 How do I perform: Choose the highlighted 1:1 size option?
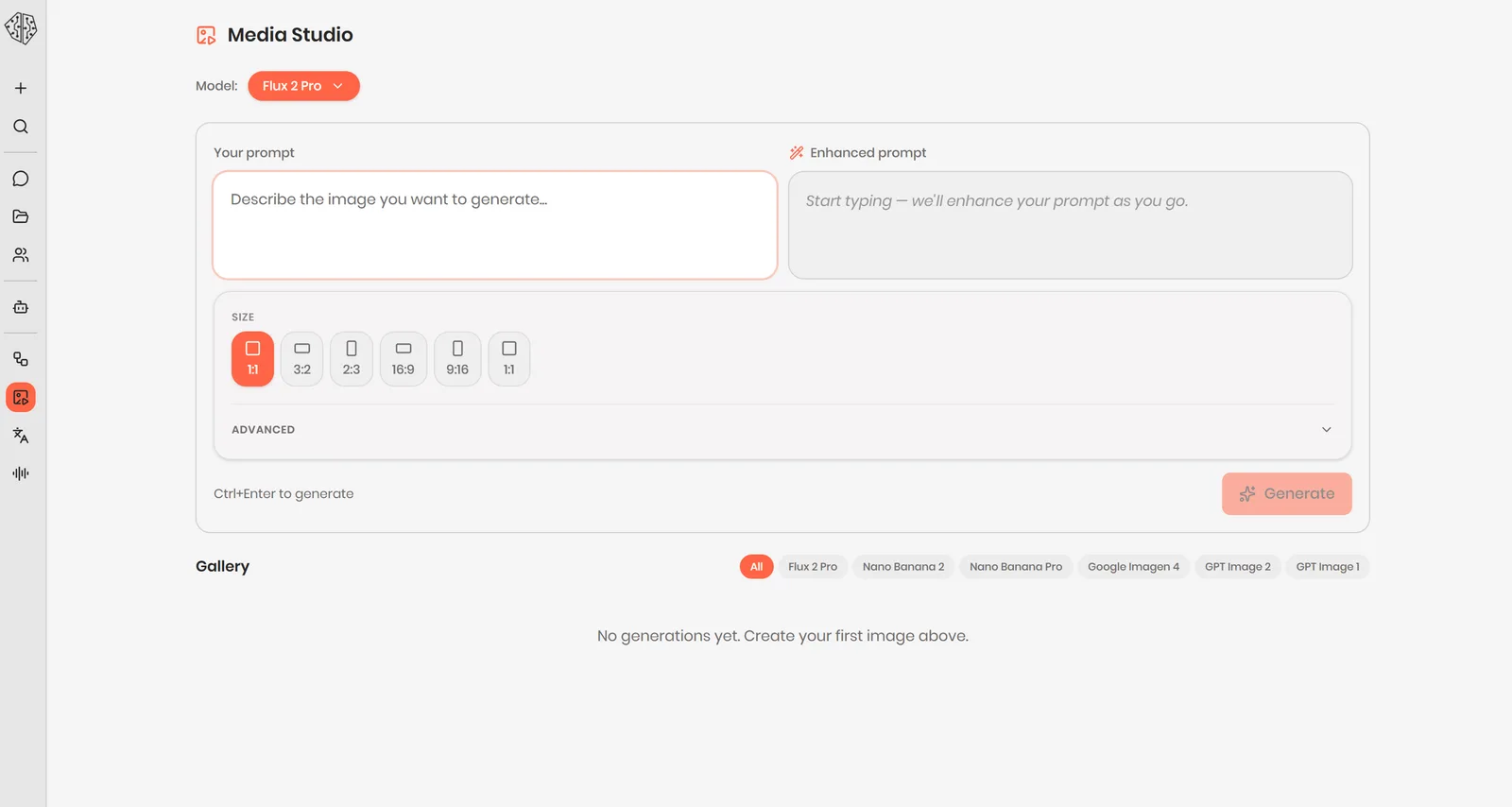coord(252,359)
